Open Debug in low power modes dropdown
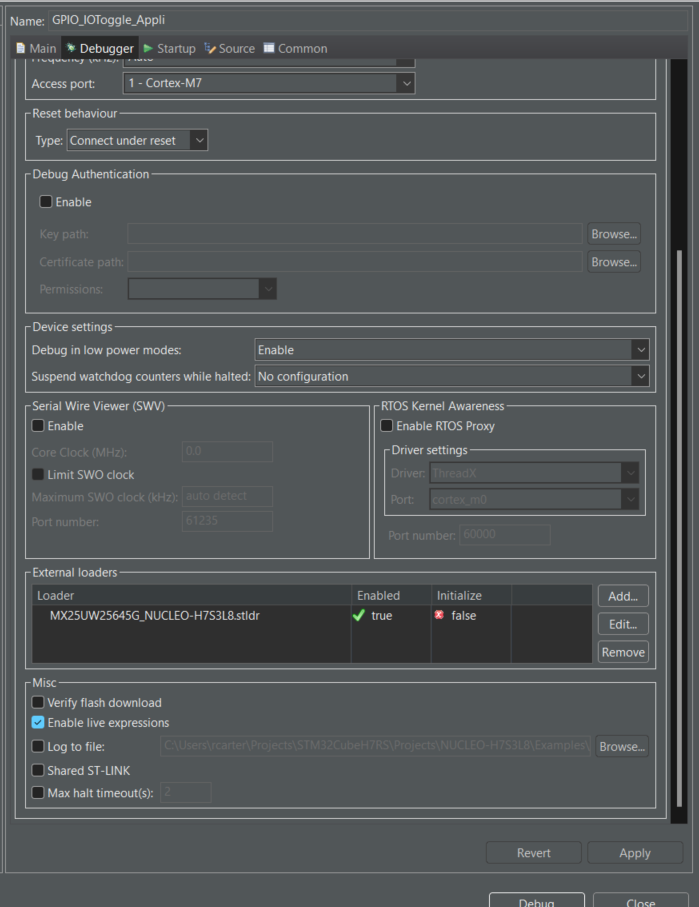 (452, 350)
